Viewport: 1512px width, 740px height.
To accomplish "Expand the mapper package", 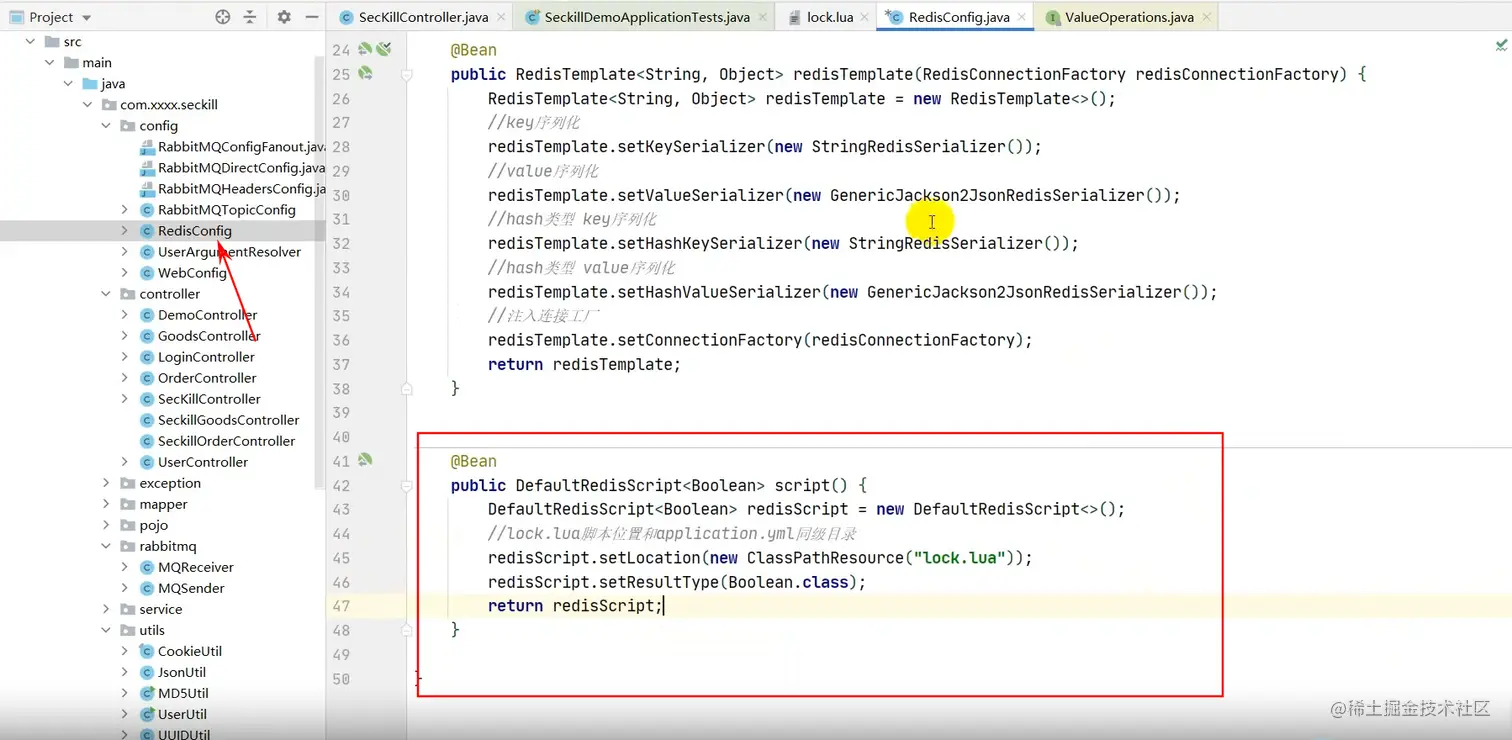I will click(106, 504).
